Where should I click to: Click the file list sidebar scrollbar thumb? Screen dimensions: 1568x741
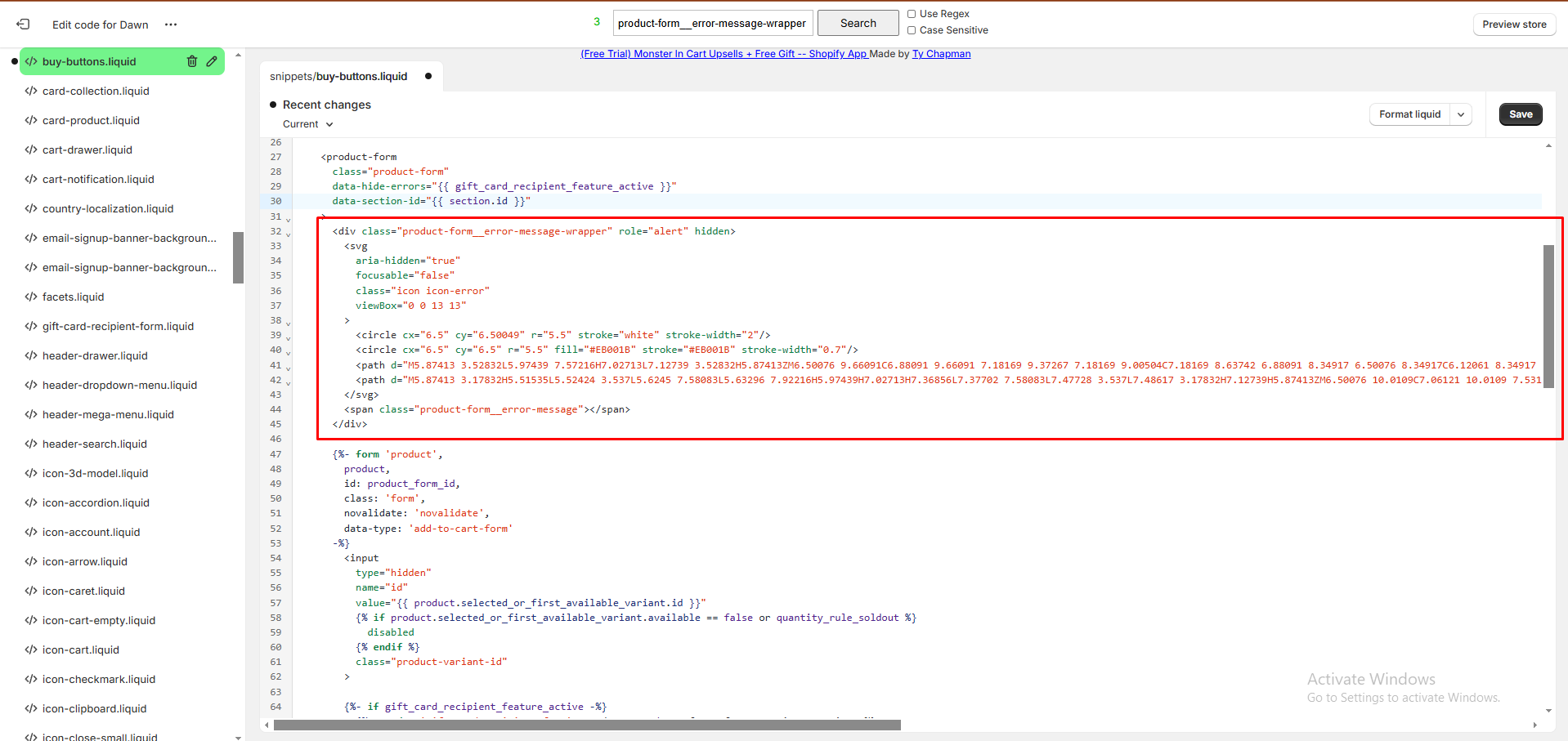[238, 257]
